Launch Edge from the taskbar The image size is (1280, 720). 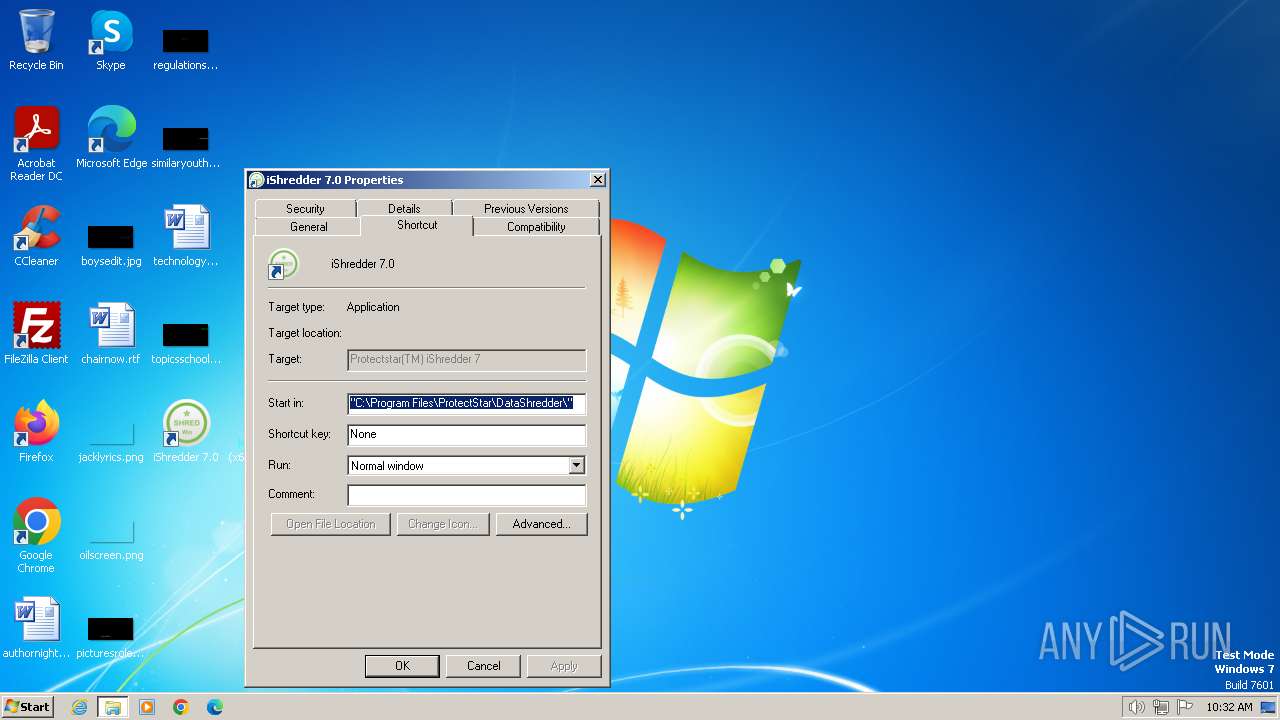click(215, 707)
